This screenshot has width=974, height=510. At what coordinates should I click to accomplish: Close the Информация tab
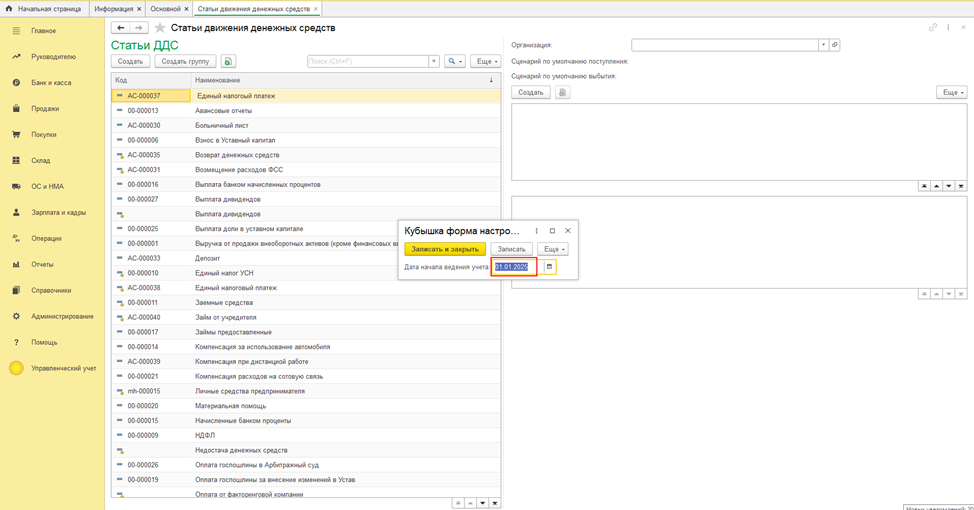coord(139,9)
